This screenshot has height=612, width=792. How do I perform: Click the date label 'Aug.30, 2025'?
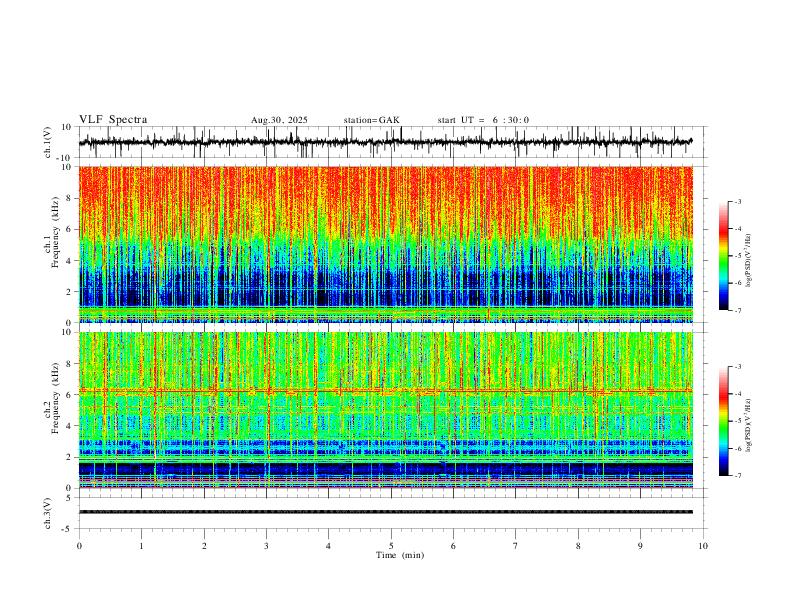[279, 120]
